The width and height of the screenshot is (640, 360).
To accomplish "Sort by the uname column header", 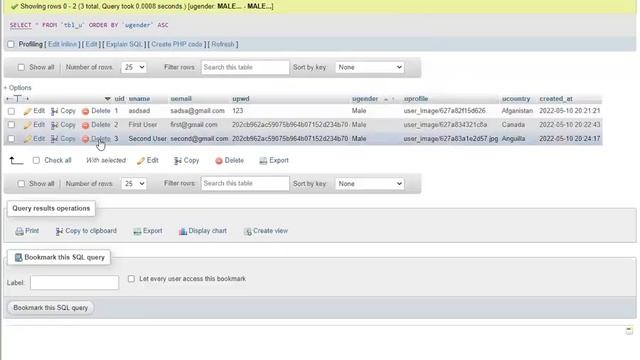I will 139,99.
